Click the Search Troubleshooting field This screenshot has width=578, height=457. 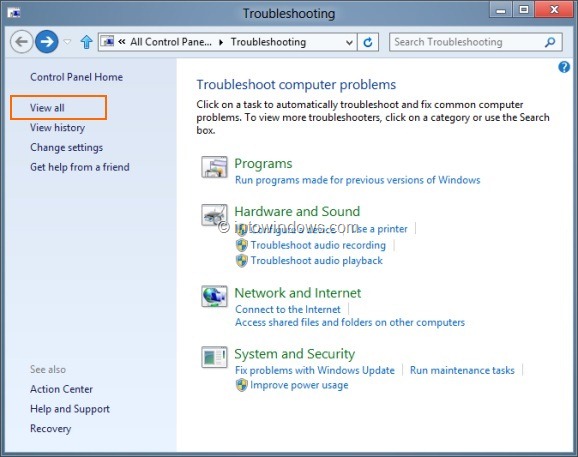476,42
